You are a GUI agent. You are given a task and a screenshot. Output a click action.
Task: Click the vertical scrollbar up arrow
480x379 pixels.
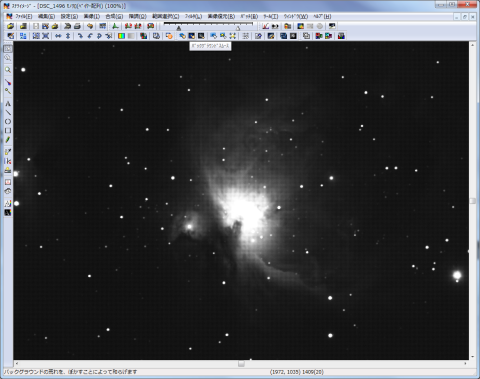473,45
